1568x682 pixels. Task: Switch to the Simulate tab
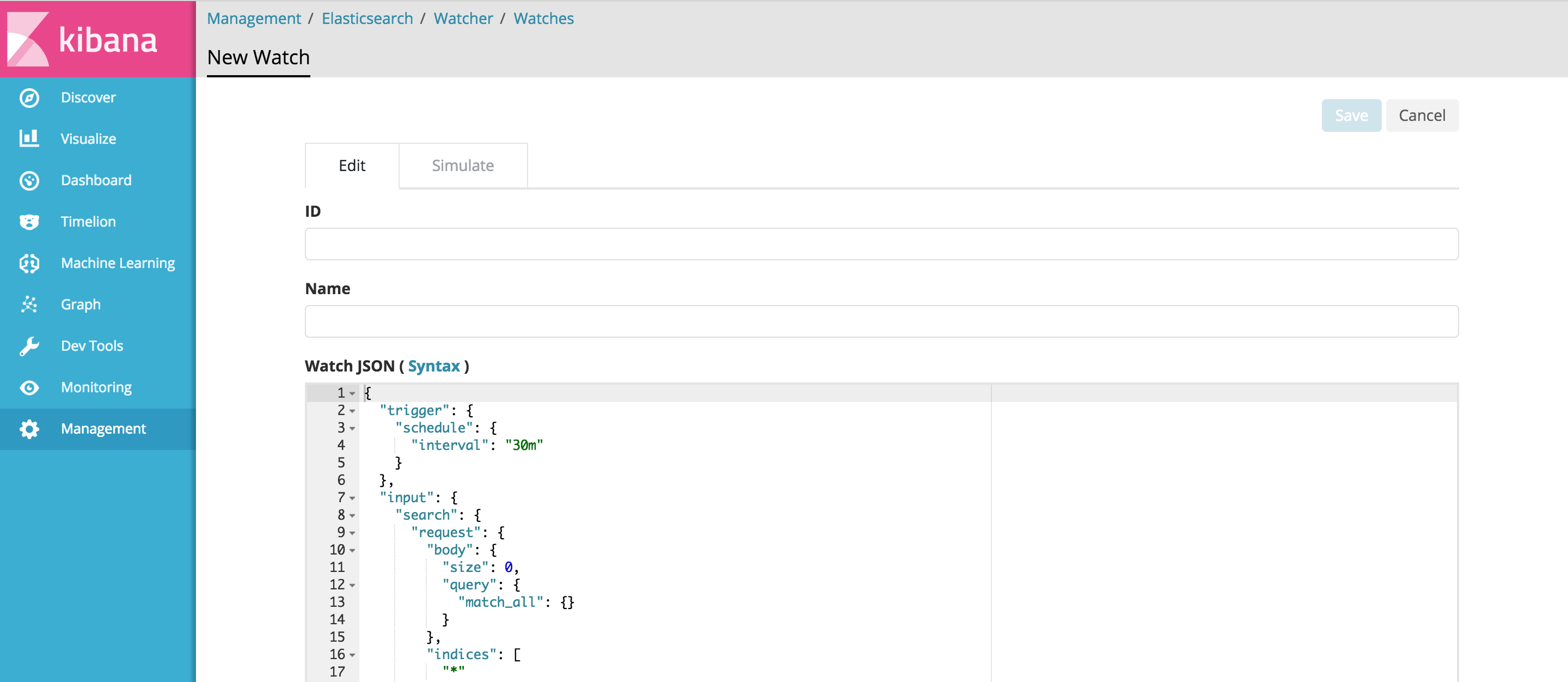pyautogui.click(x=463, y=165)
